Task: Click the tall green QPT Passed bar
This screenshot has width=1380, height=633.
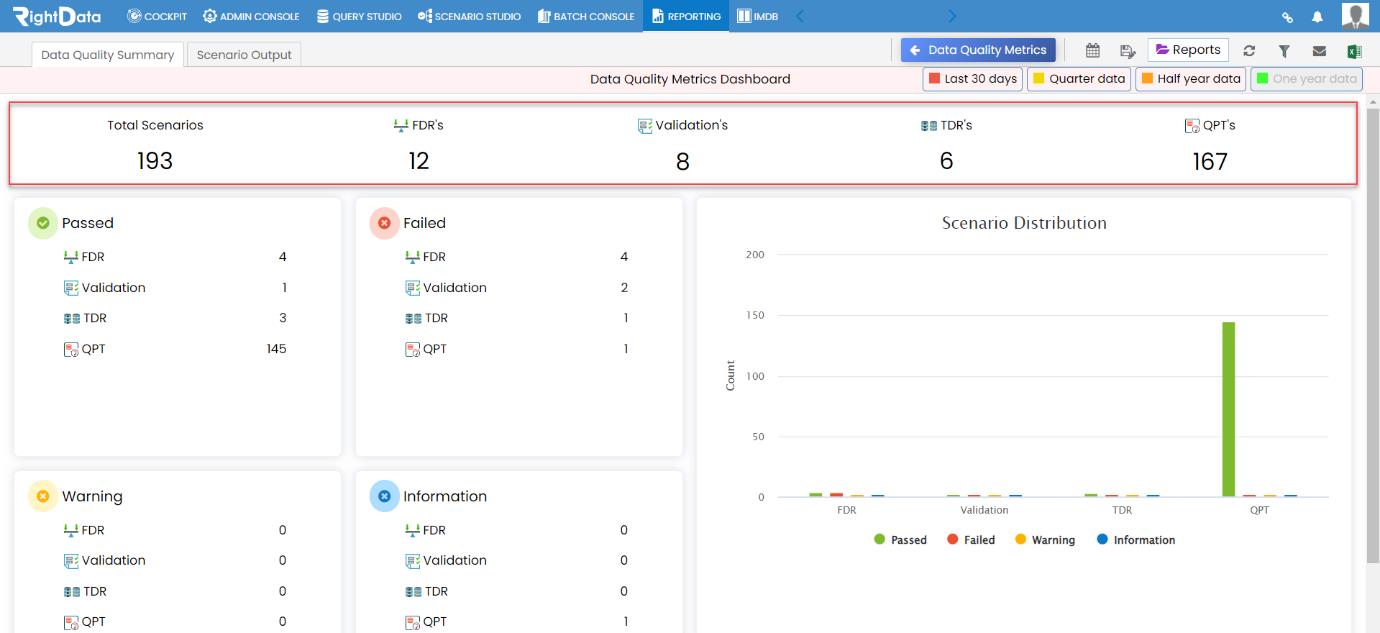Action: click(x=1228, y=409)
